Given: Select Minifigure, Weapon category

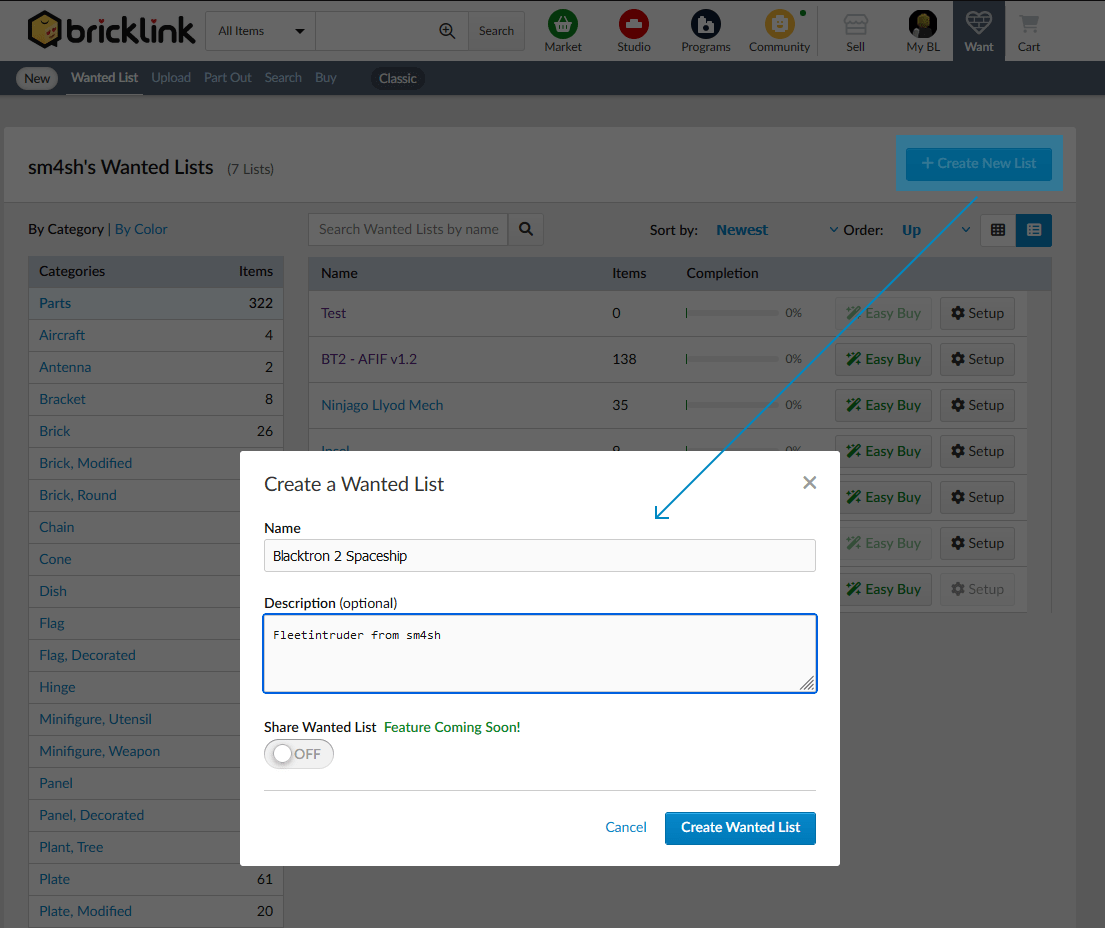Looking at the screenshot, I should click(99, 751).
